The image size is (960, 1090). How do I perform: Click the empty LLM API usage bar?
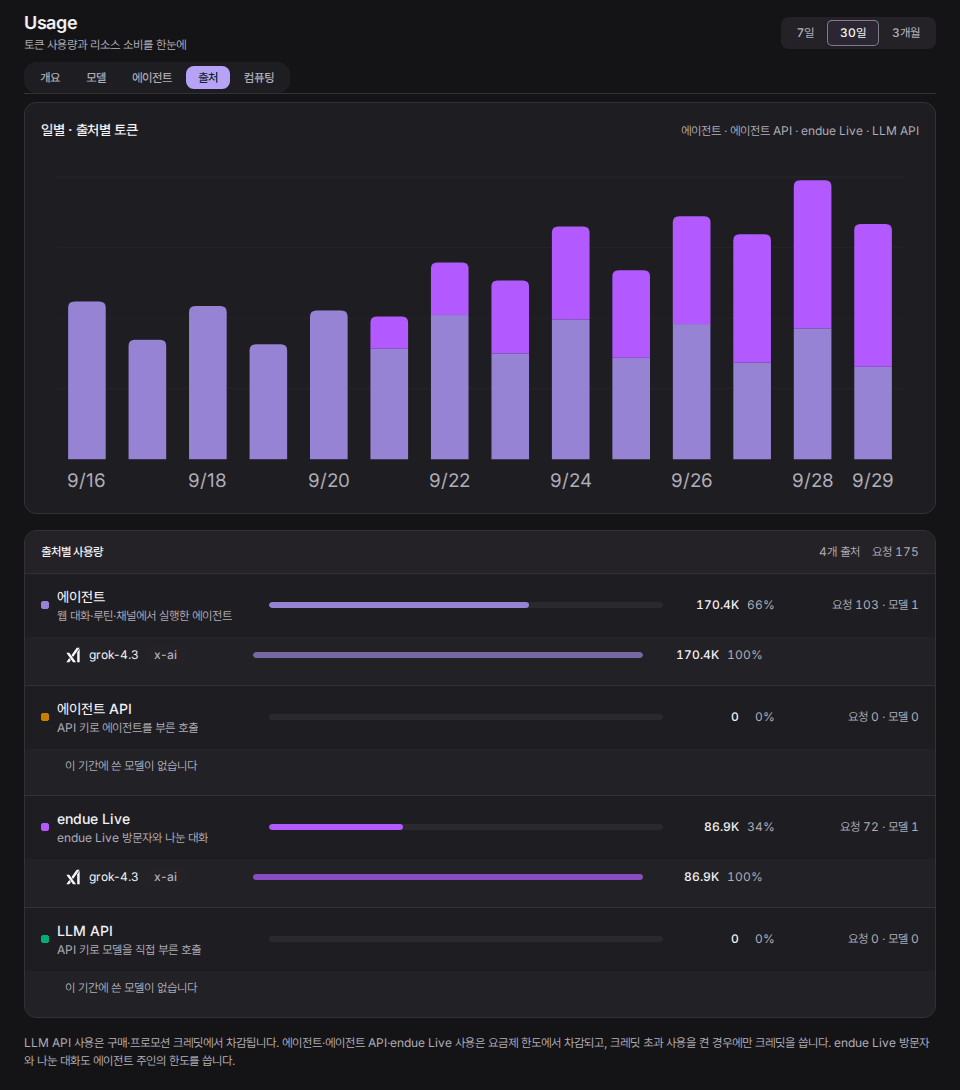(x=466, y=938)
